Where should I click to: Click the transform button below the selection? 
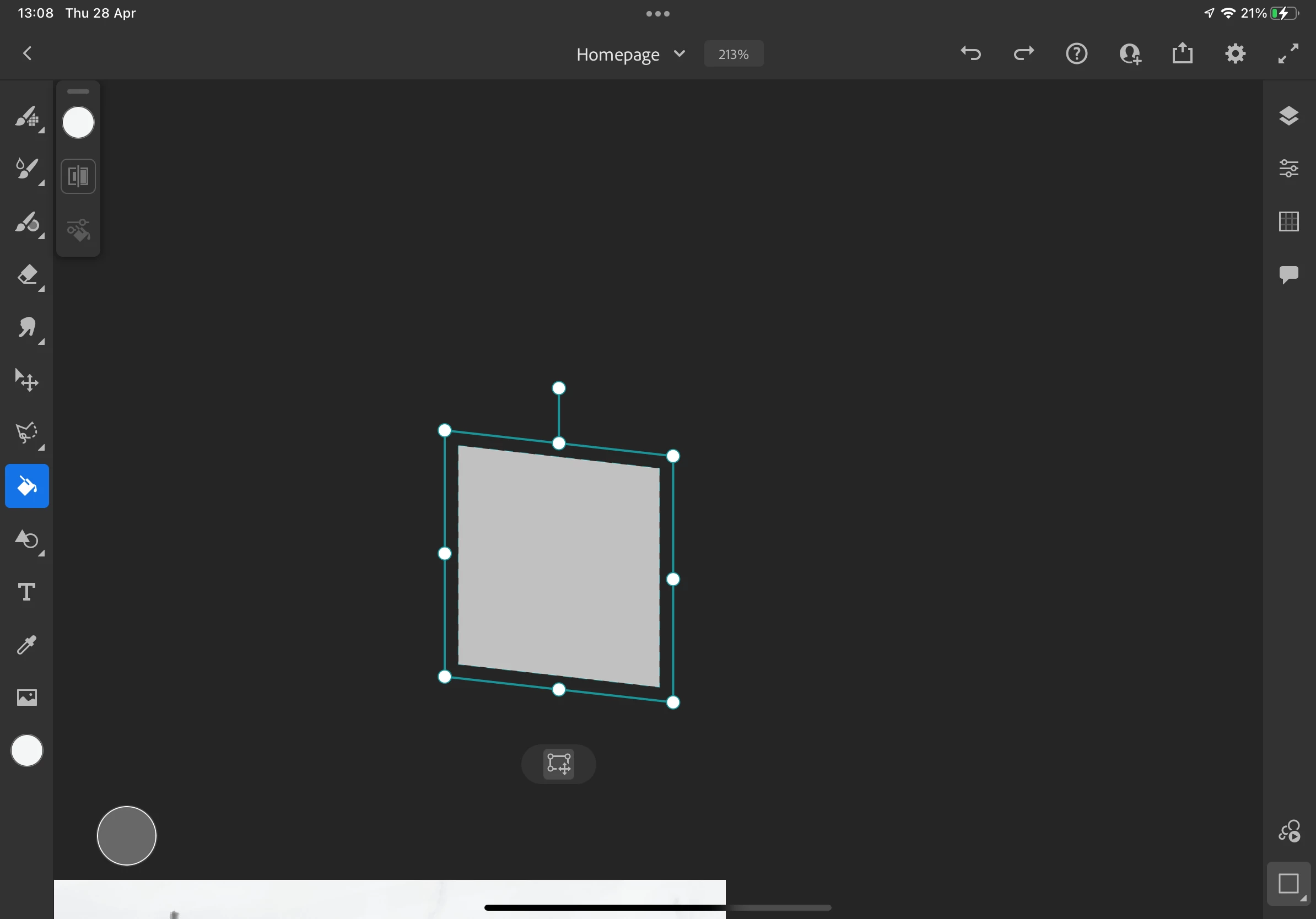pos(558,764)
